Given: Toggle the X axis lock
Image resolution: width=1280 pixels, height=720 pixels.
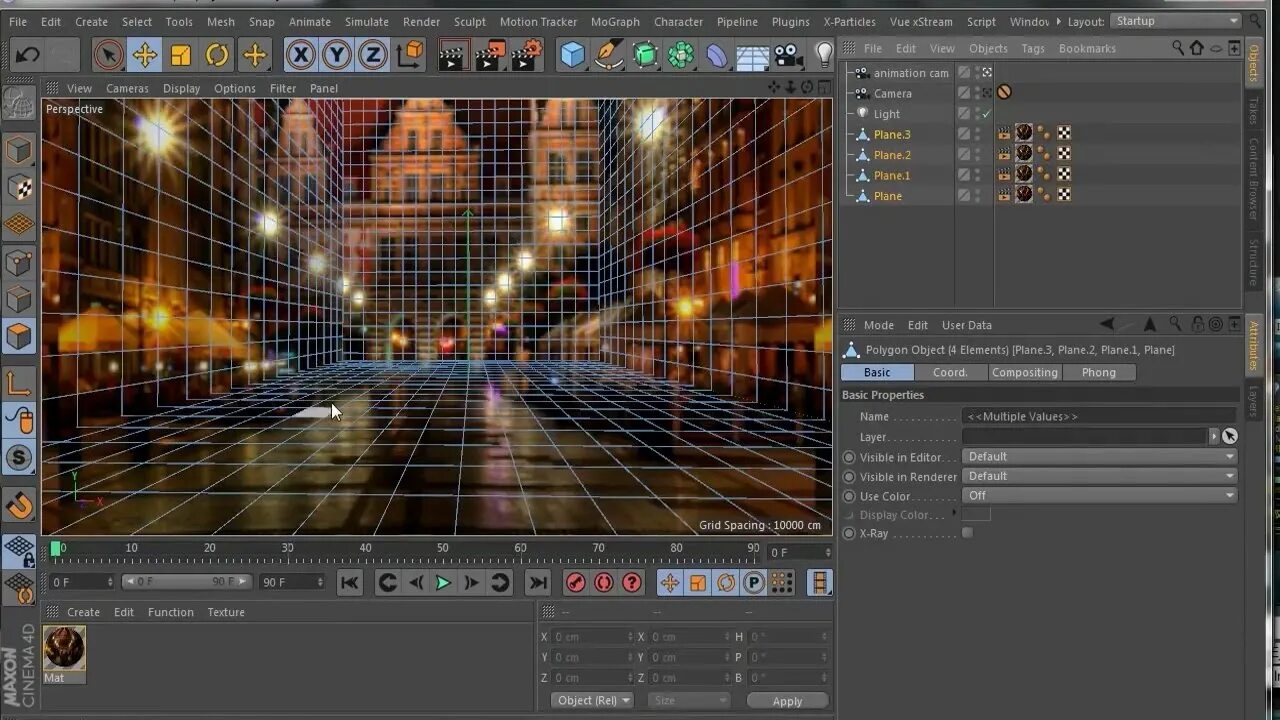Looking at the screenshot, I should pyautogui.click(x=300, y=55).
